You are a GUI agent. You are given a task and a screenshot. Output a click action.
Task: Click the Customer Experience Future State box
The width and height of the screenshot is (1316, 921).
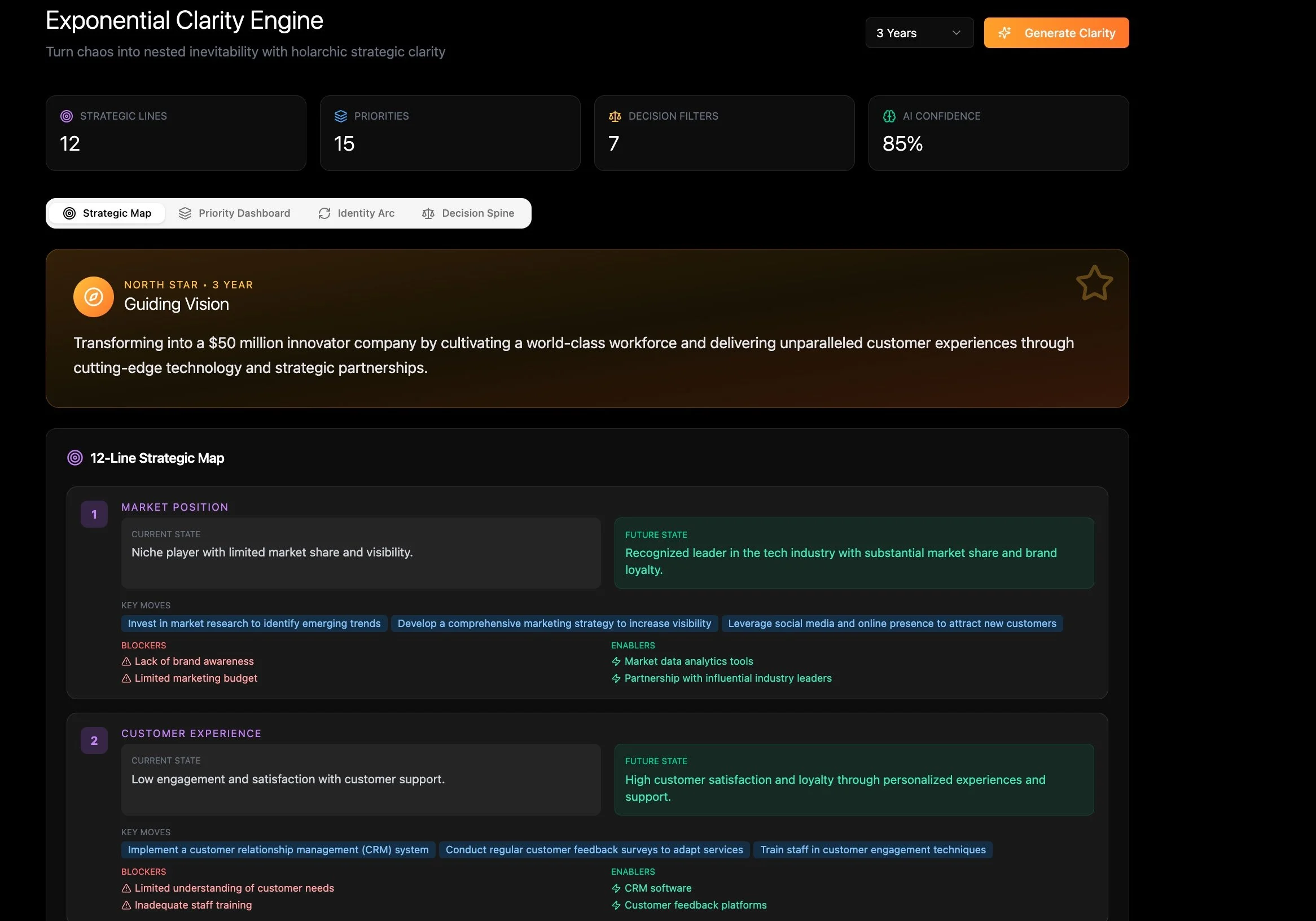[x=853, y=779]
